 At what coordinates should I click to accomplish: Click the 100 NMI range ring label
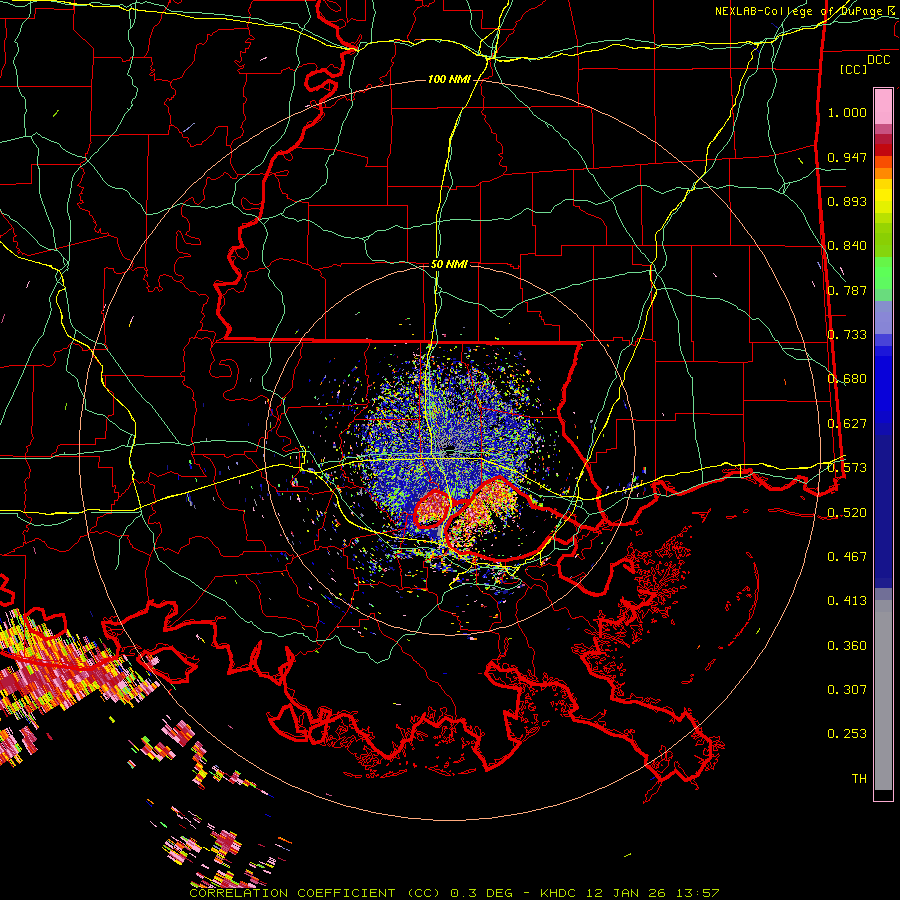click(x=448, y=79)
